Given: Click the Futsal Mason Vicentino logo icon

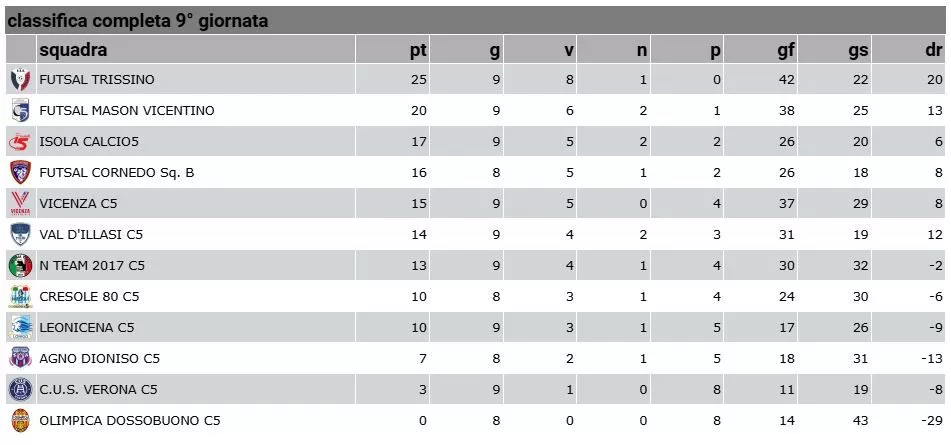Looking at the screenshot, I should [21, 110].
